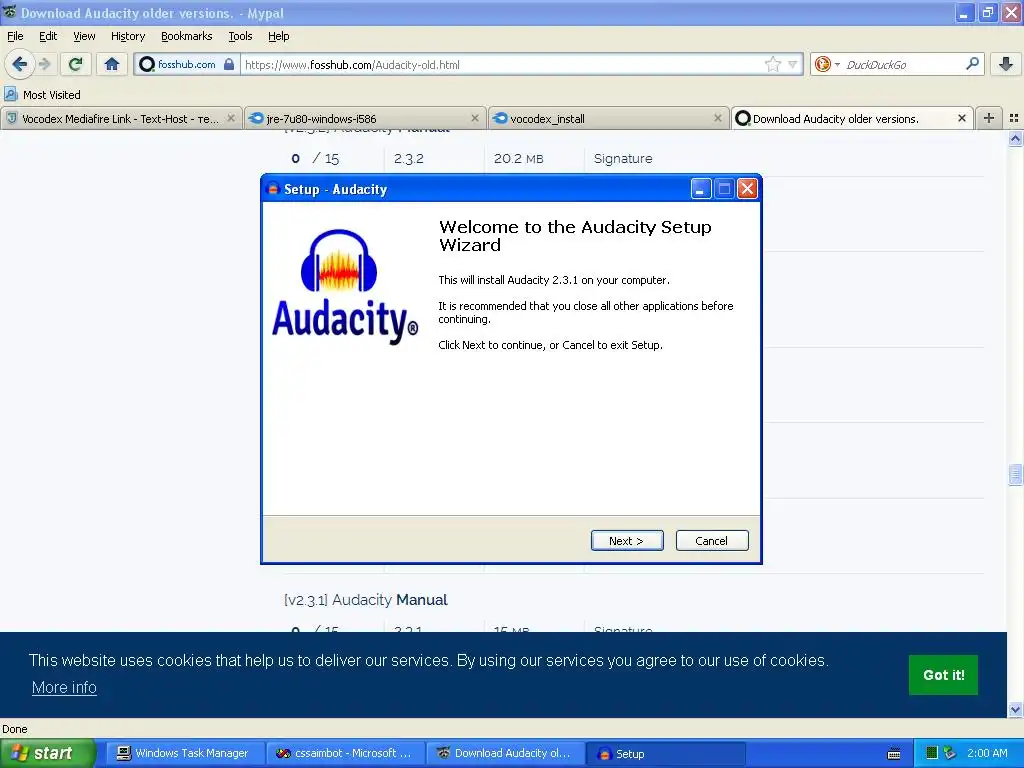Viewport: 1024px width, 768px height.
Task: Accept cookies with Got it! button
Action: pos(943,675)
